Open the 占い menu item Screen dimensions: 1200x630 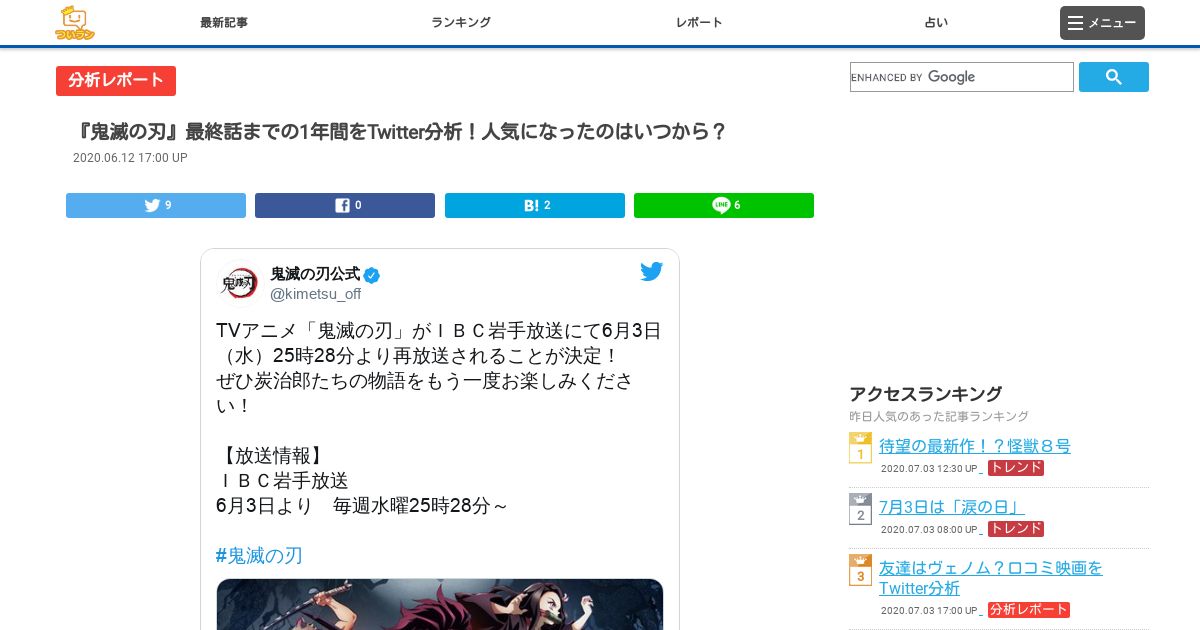(x=936, y=22)
